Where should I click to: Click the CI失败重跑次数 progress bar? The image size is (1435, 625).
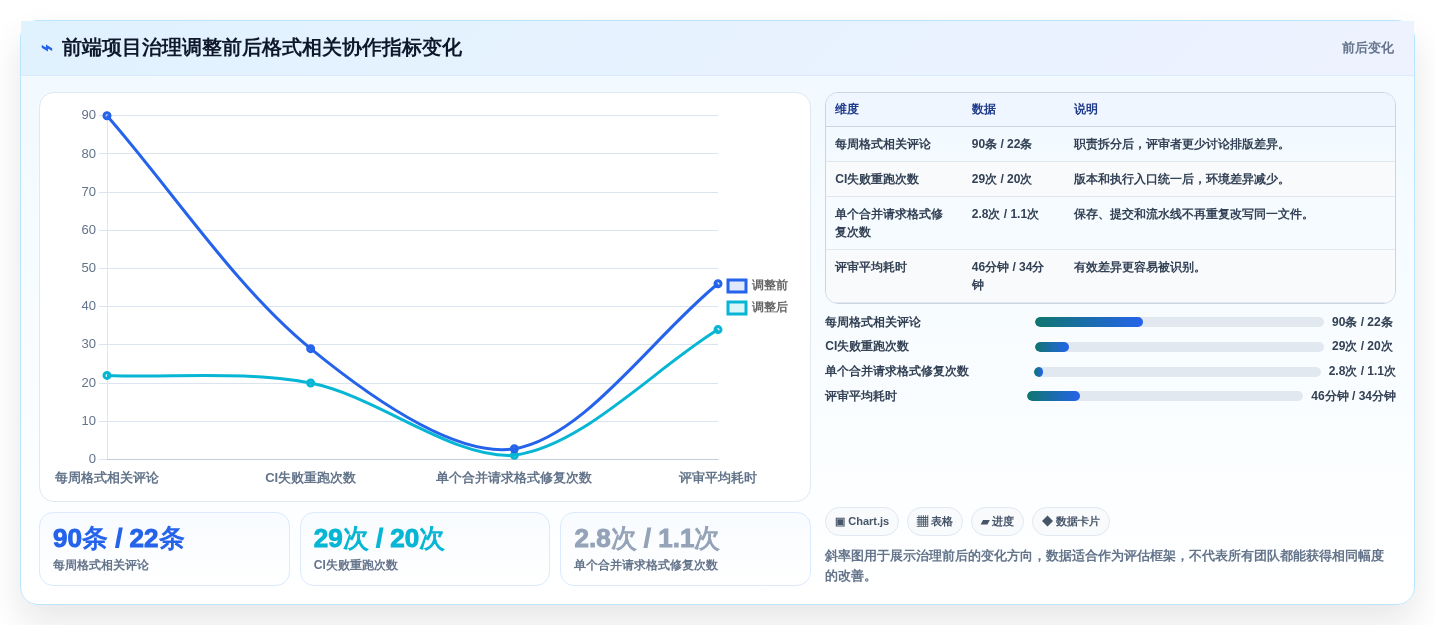pyautogui.click(x=1179, y=347)
